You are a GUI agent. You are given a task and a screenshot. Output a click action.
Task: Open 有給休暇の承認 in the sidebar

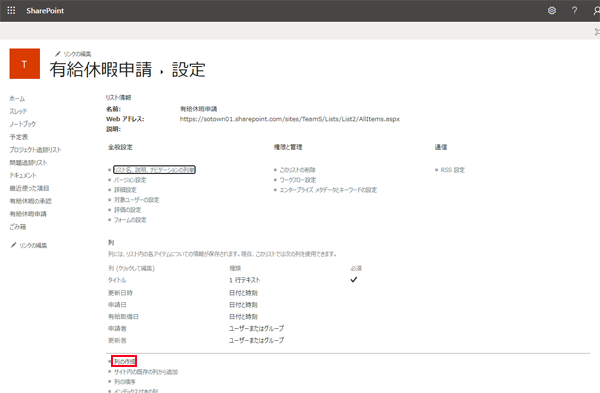click(x=31, y=201)
